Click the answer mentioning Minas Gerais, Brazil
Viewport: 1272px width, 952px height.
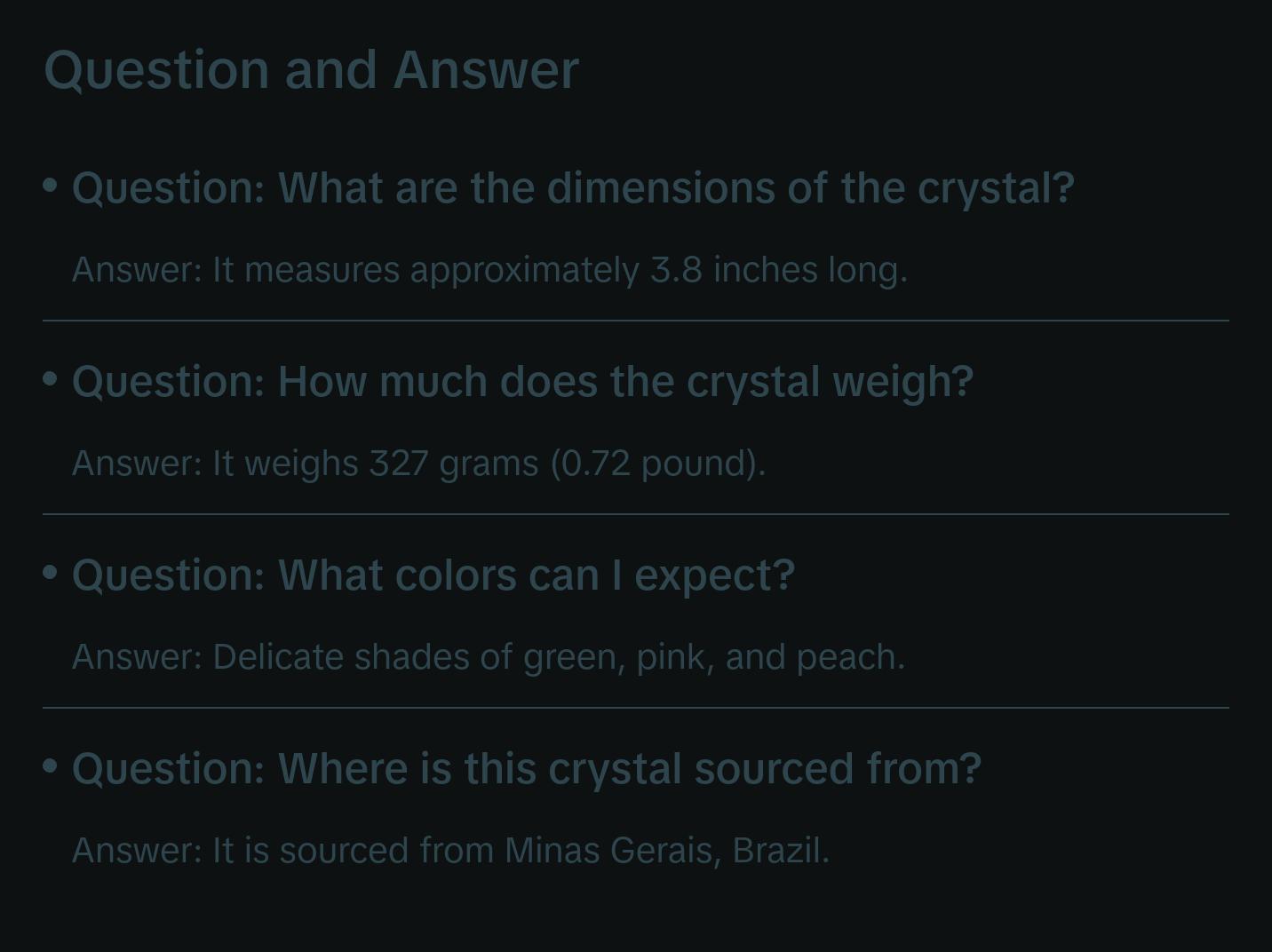pos(450,851)
